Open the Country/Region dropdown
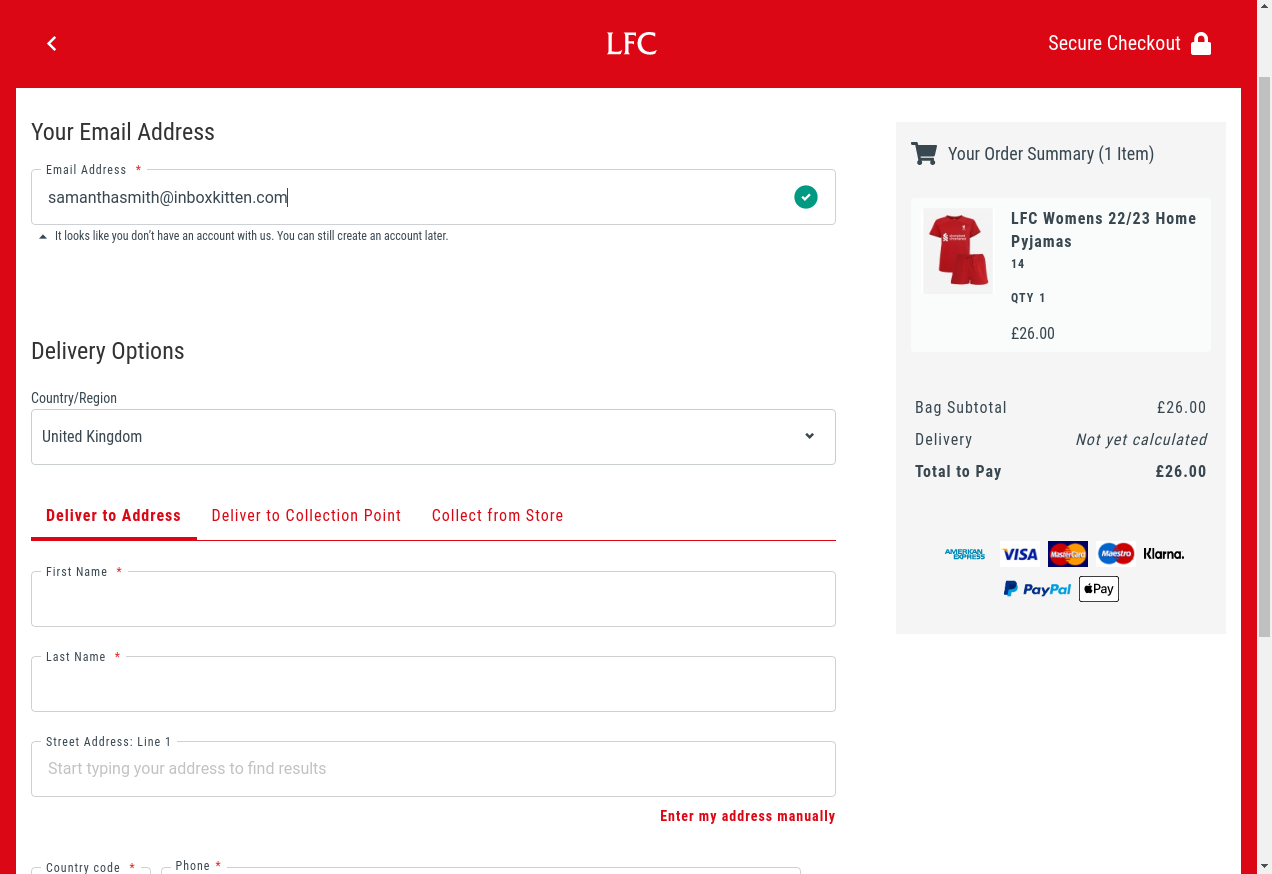Viewport: 1272px width, 874px height. click(433, 437)
